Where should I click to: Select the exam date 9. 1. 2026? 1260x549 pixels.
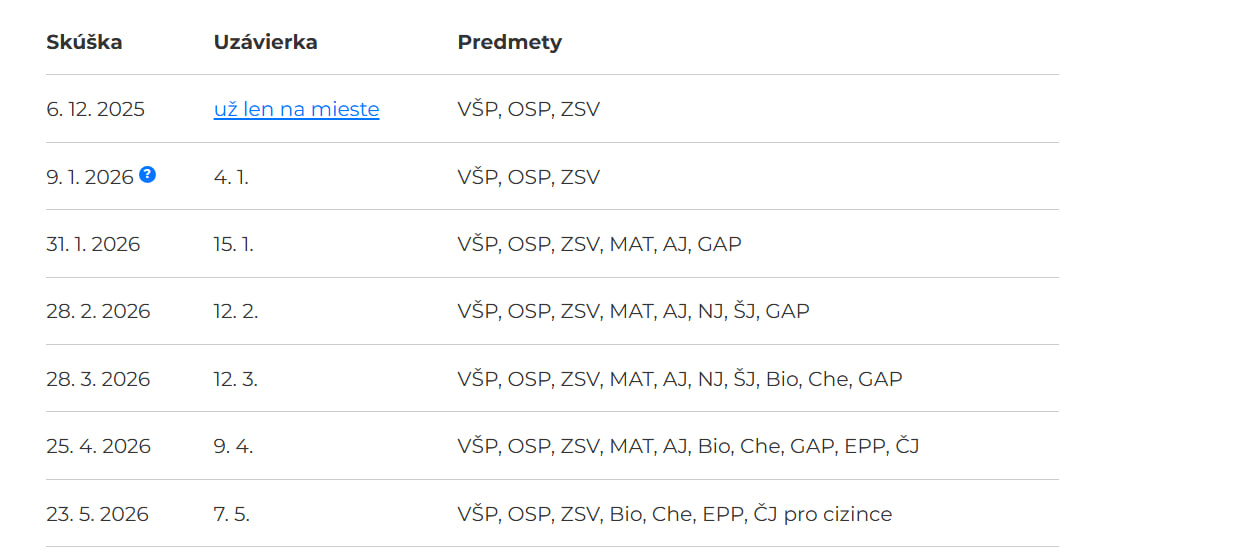point(89,177)
